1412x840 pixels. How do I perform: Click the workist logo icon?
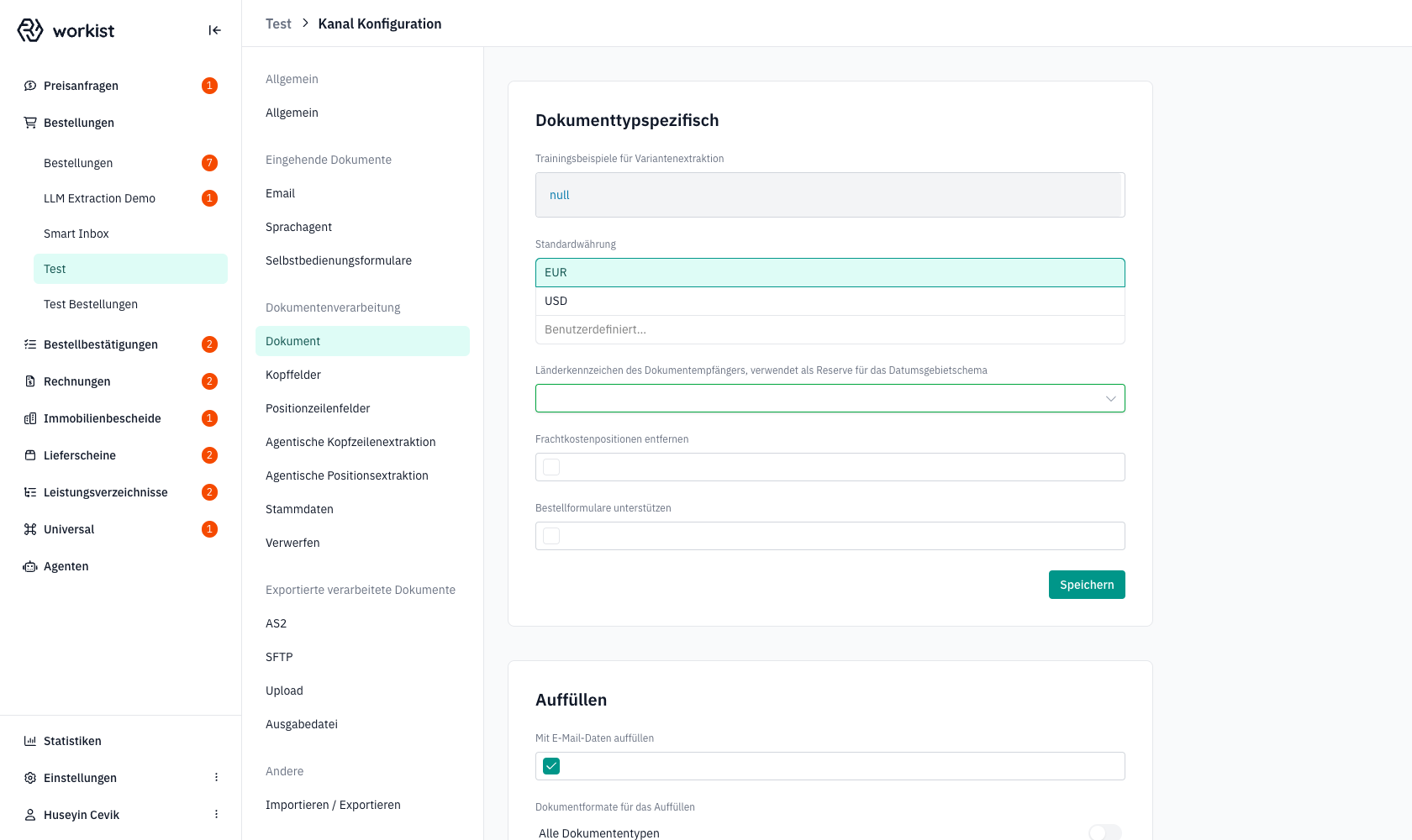point(30,30)
